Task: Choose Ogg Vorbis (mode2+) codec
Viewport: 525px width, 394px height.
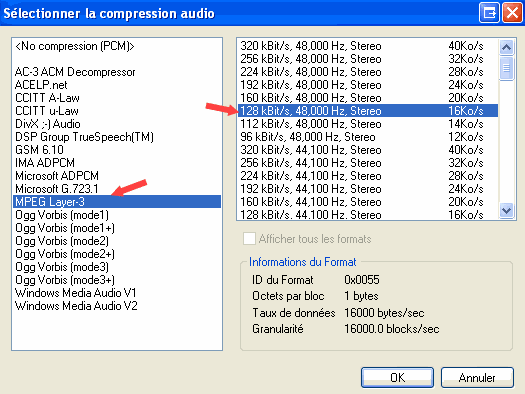Action: tap(117, 254)
